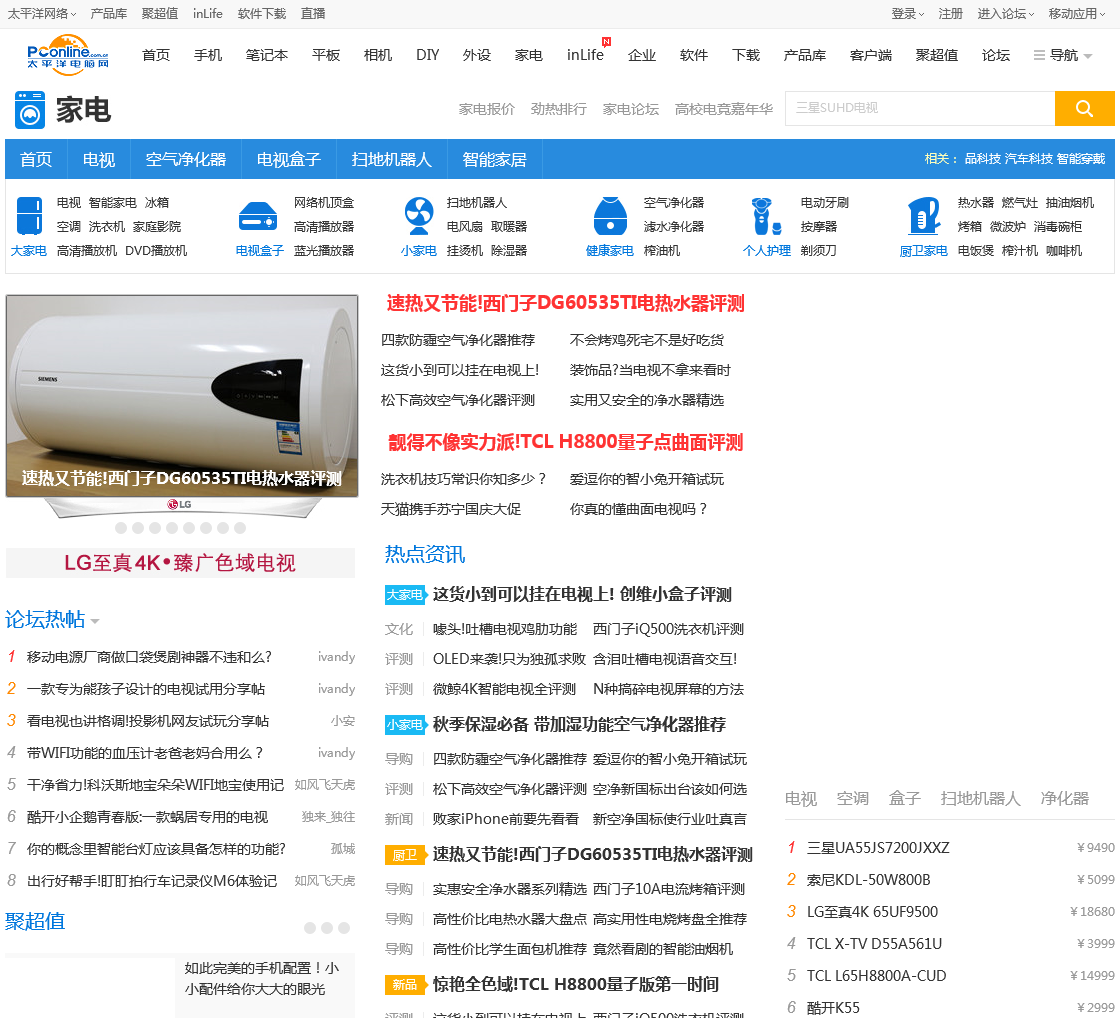Click into the 三星SUHD电视 search field
The height and width of the screenshot is (1018, 1120).
click(920, 109)
